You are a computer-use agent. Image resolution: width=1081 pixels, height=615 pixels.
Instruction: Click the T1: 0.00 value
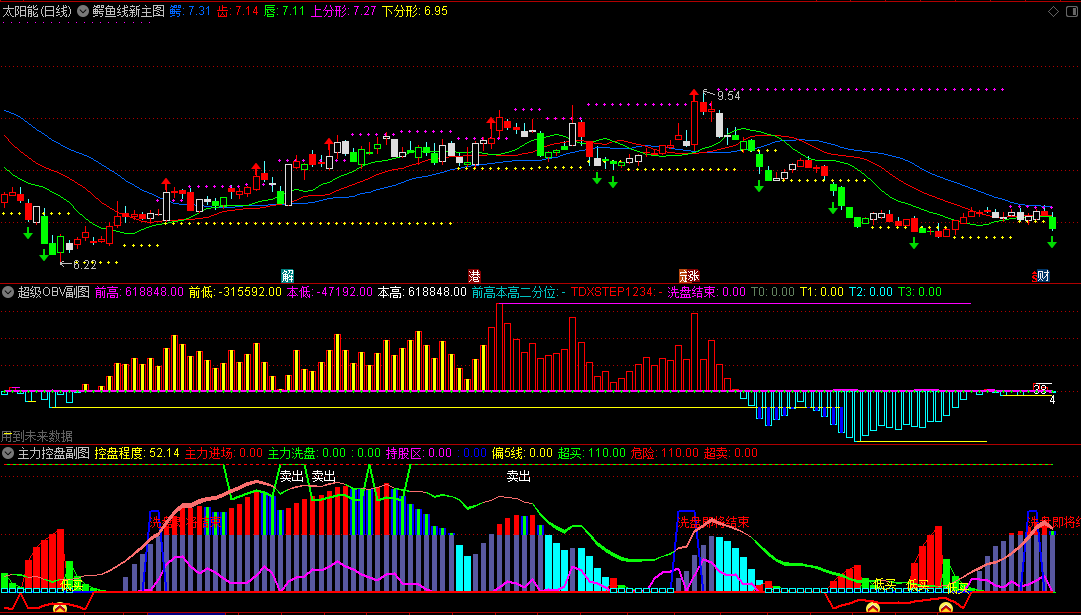[x=822, y=292]
